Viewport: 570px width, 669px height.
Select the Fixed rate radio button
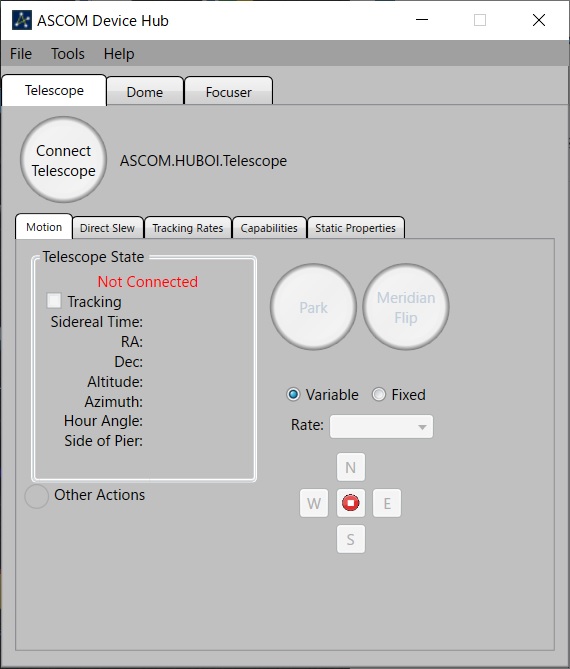click(379, 394)
